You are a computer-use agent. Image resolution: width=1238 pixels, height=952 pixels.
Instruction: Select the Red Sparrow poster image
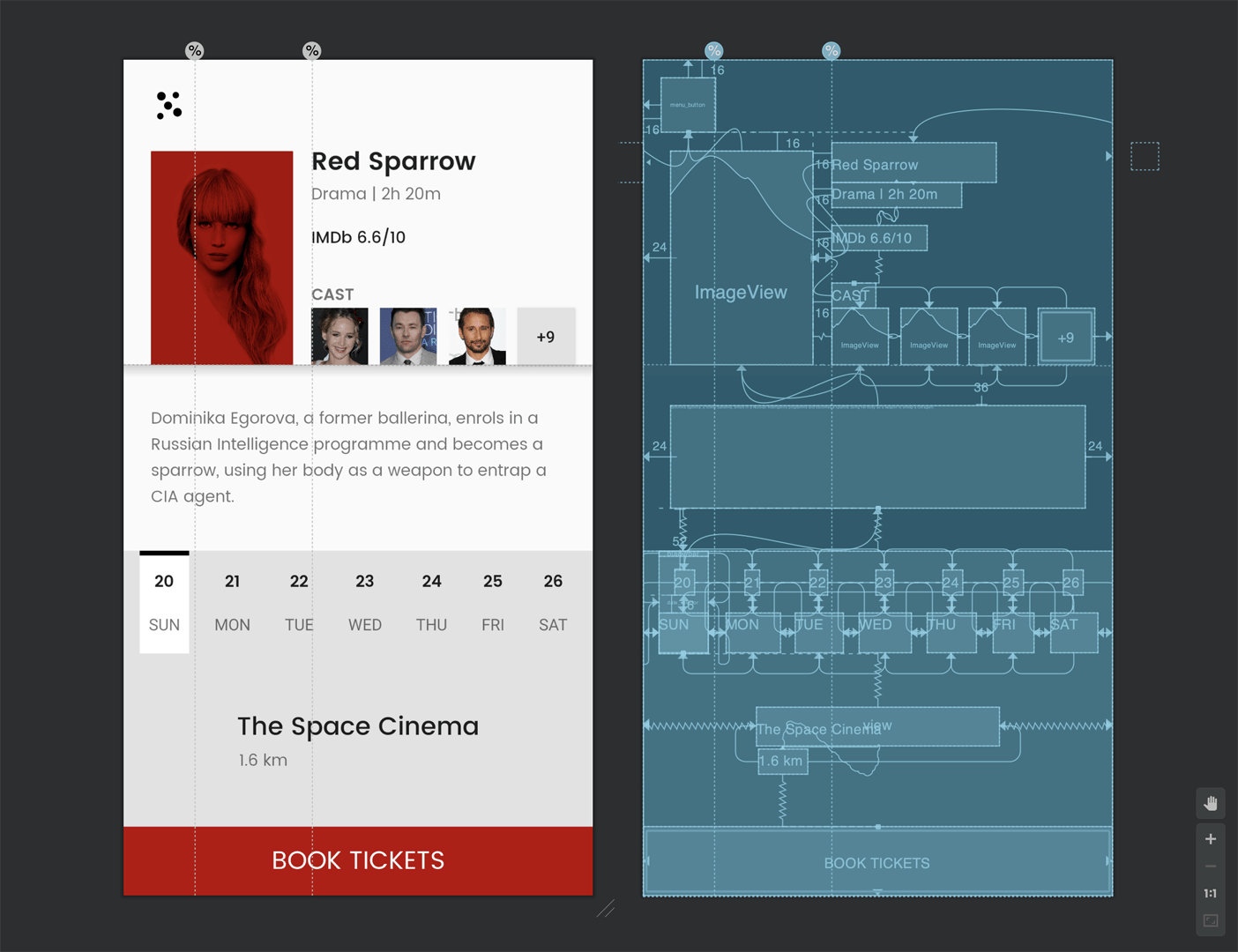pyautogui.click(x=221, y=257)
